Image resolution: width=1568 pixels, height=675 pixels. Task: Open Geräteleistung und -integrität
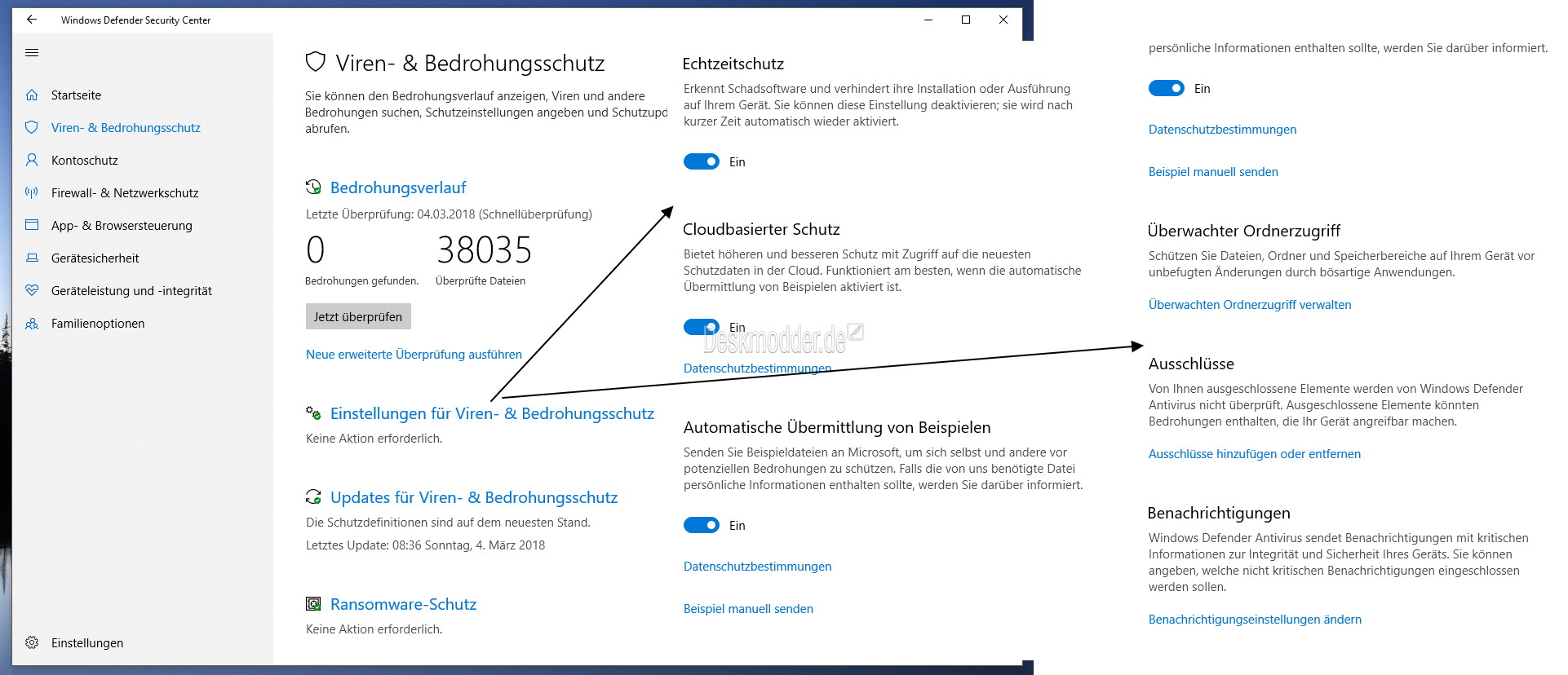(132, 291)
